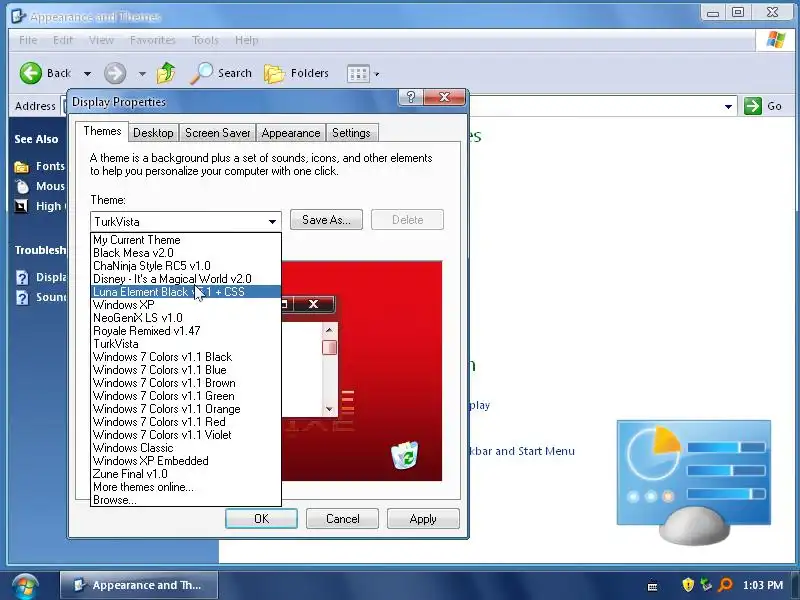Open the Tools menu
Screen dimensions: 800x600
205,40
